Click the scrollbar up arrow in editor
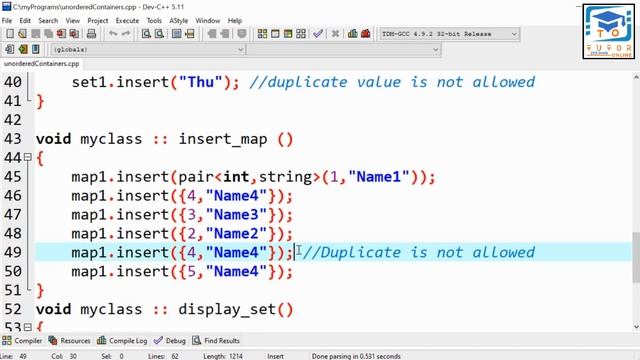The image size is (640, 360). tap(636, 77)
